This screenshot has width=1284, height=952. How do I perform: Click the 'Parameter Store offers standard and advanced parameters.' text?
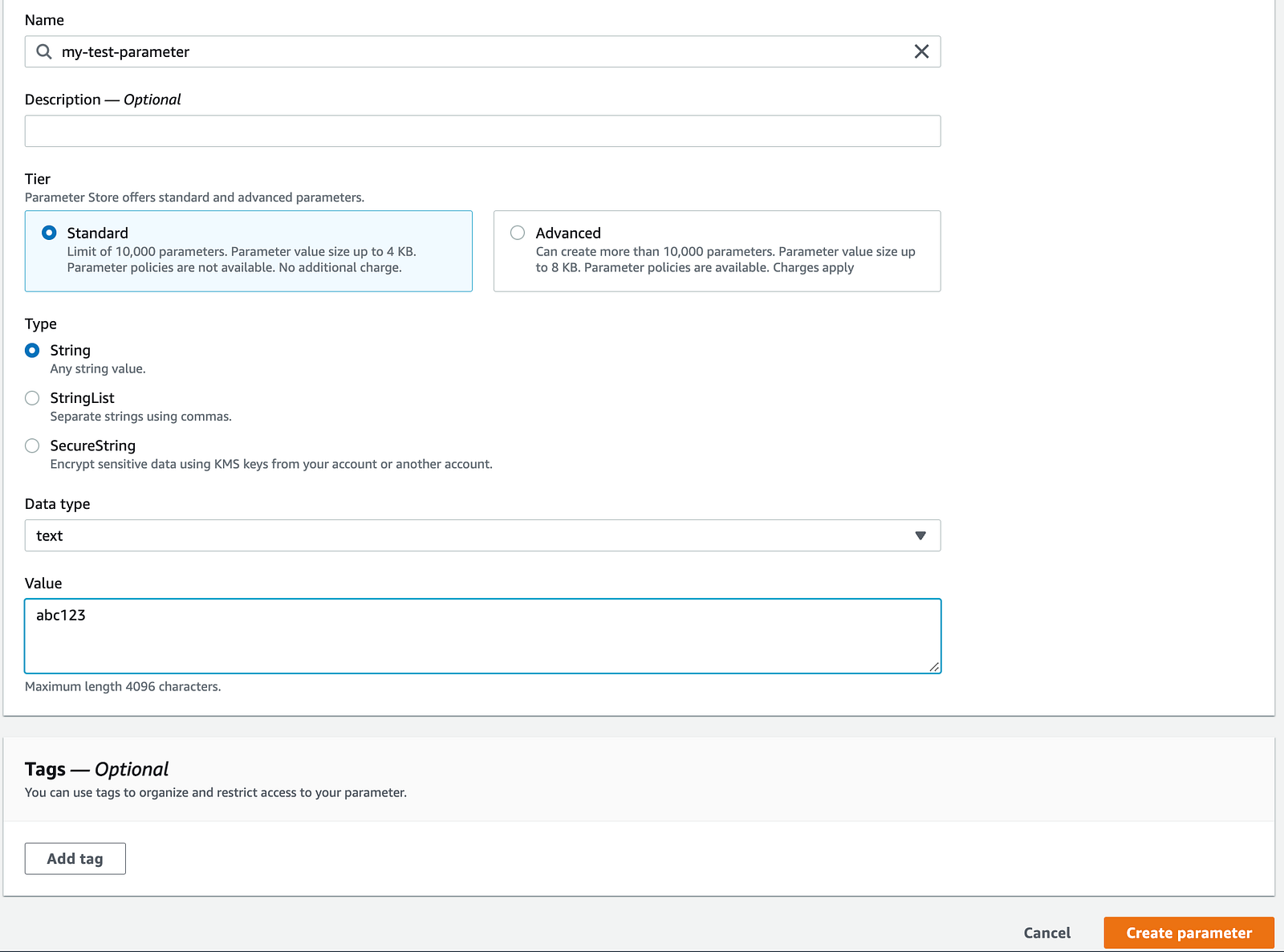tap(194, 197)
